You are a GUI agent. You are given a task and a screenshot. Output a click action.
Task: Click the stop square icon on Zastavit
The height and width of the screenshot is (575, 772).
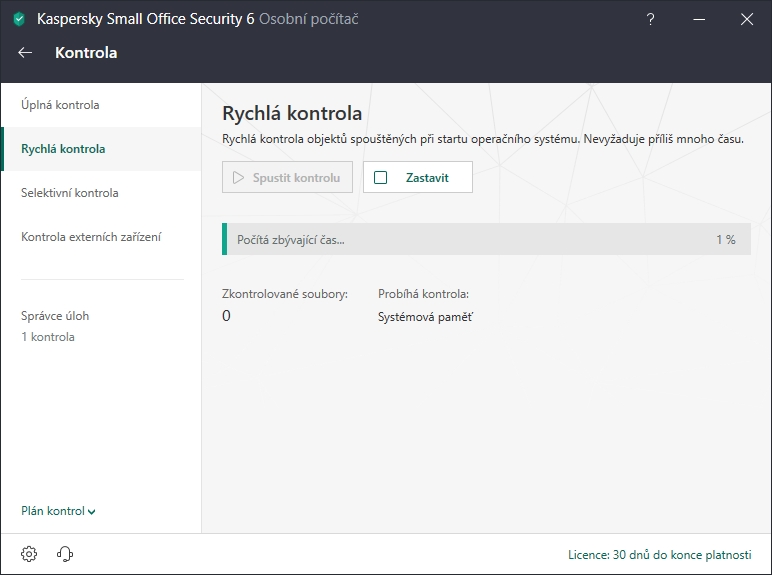coord(380,178)
